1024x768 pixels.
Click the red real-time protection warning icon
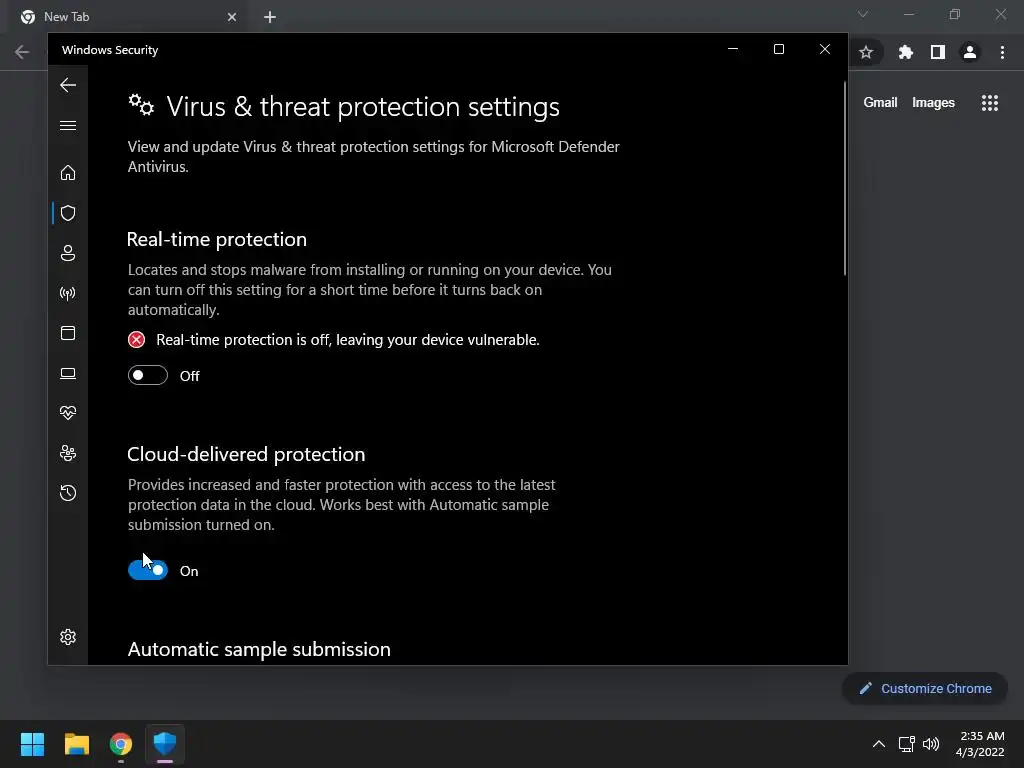click(136, 340)
